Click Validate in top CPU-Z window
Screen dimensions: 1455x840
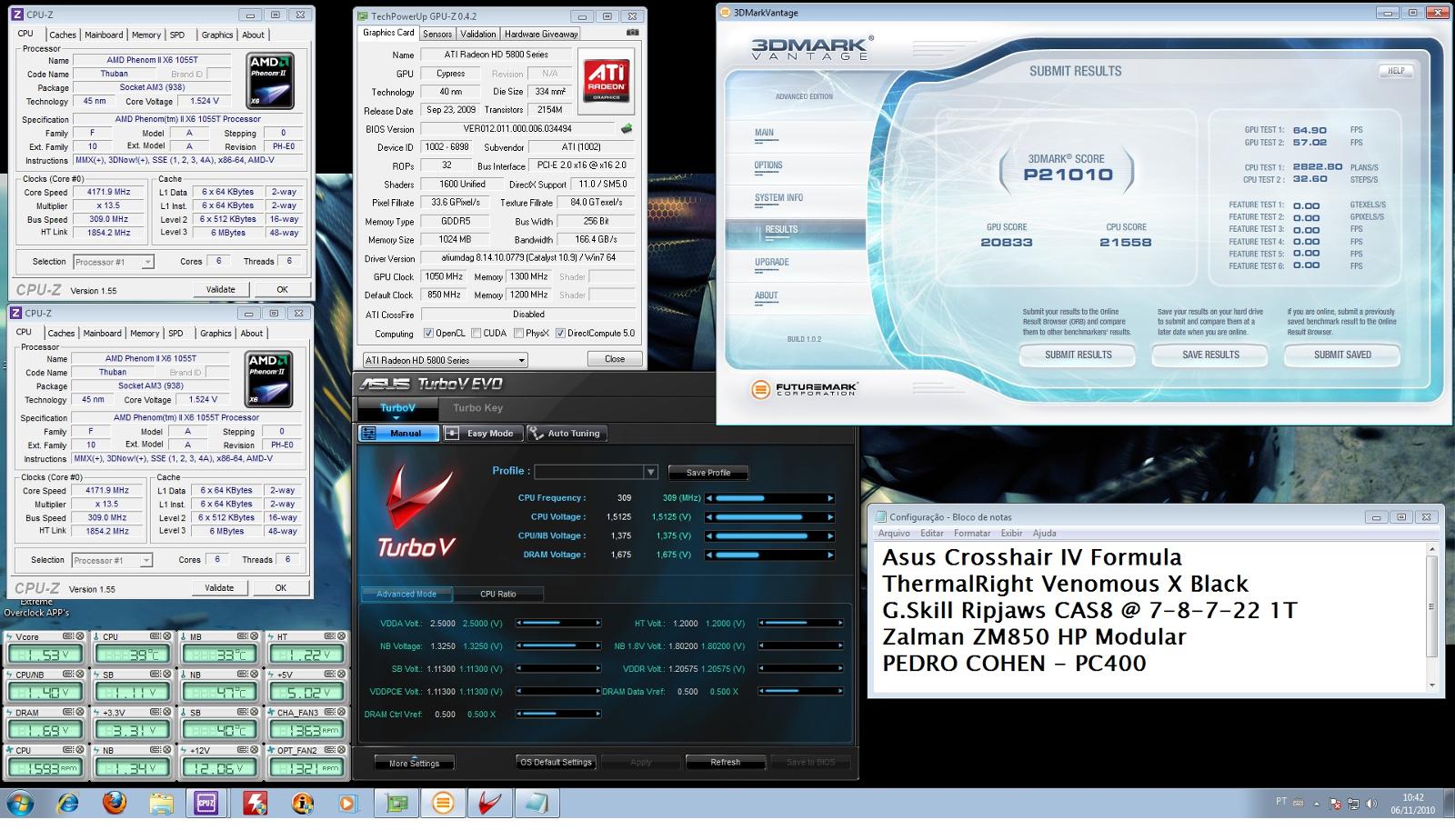pyautogui.click(x=221, y=289)
